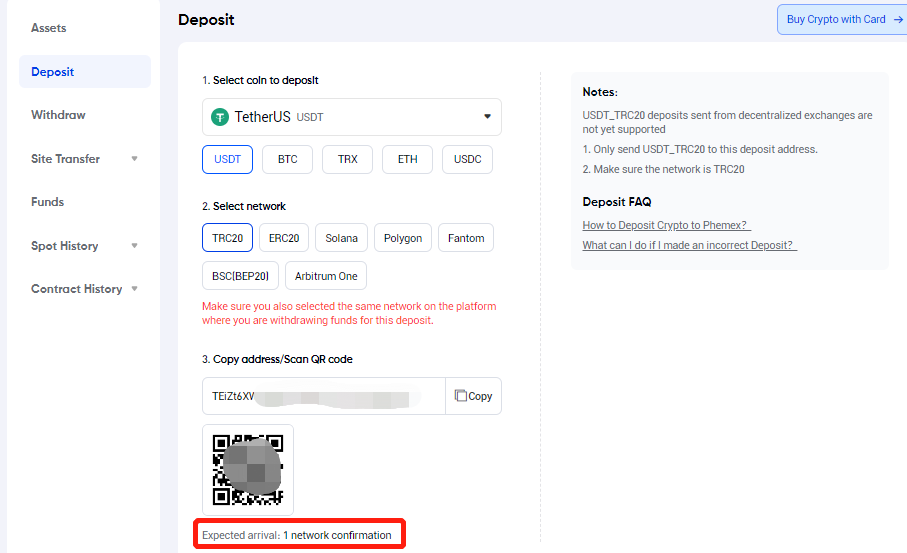Click '3. Copy address/Scan QR code' label
This screenshot has width=907, height=553.
tap(277, 359)
